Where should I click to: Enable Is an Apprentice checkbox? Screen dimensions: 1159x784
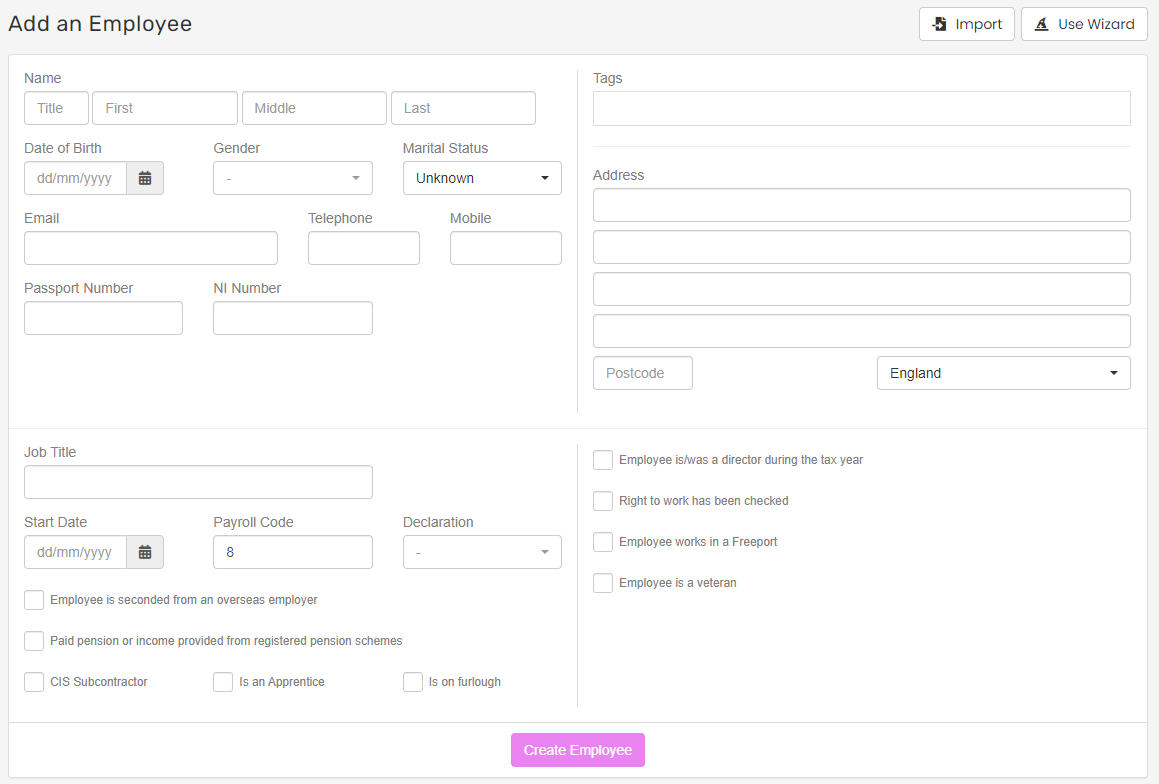click(x=223, y=682)
